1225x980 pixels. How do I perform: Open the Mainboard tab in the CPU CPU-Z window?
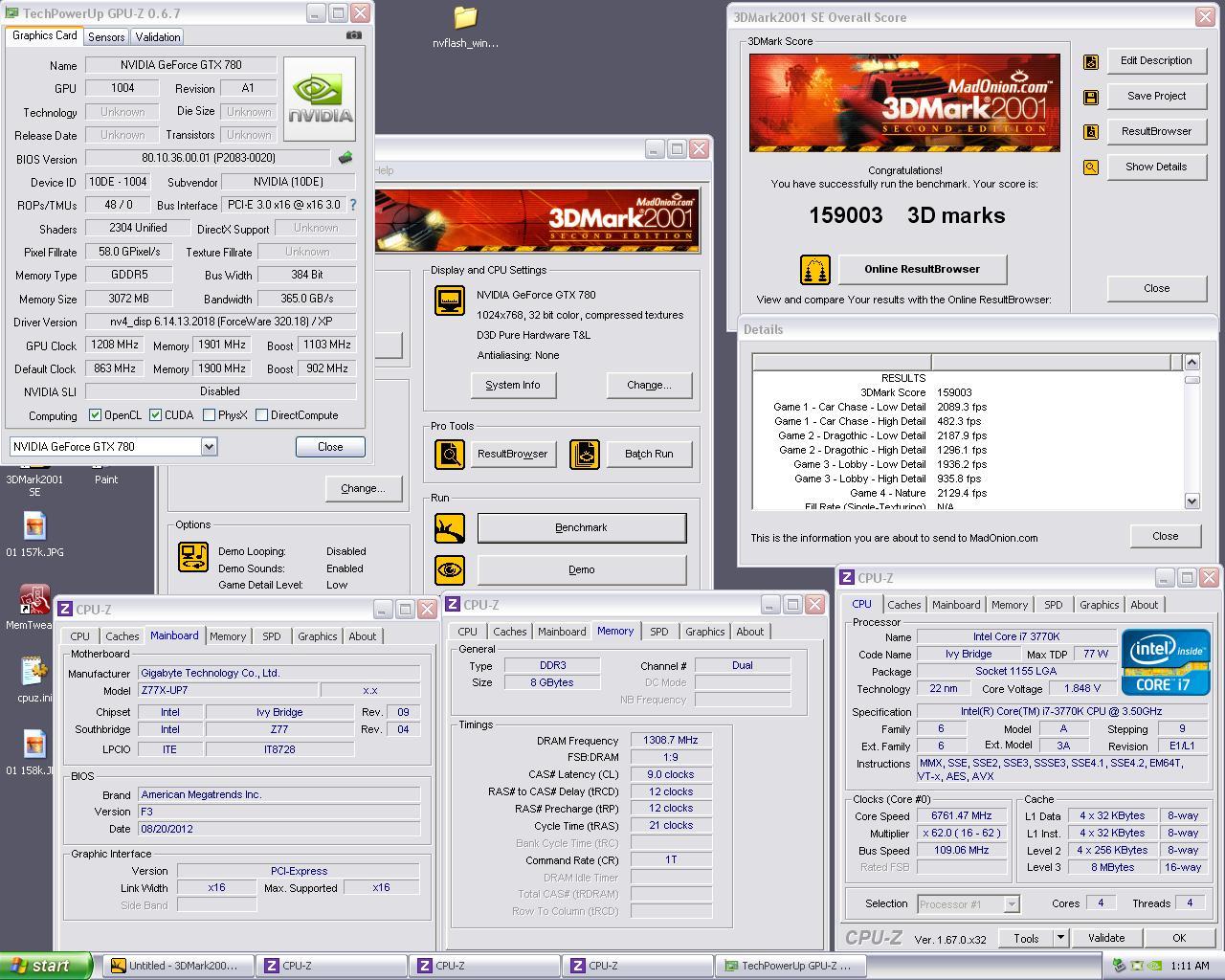tap(956, 605)
